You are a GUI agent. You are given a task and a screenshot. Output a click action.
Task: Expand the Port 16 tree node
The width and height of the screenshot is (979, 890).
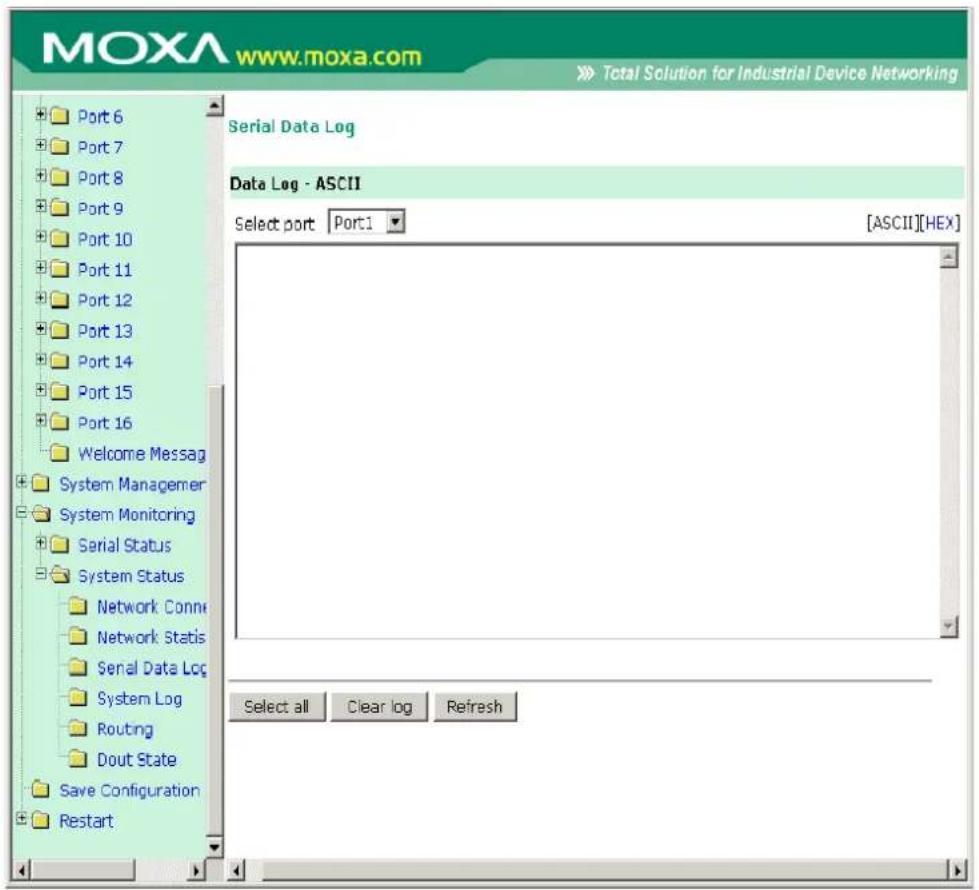point(41,420)
